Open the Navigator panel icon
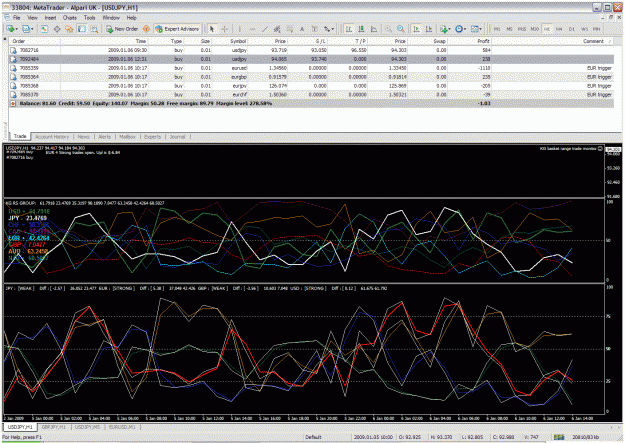This screenshot has height=443, width=625. pyautogui.click(x=69, y=29)
